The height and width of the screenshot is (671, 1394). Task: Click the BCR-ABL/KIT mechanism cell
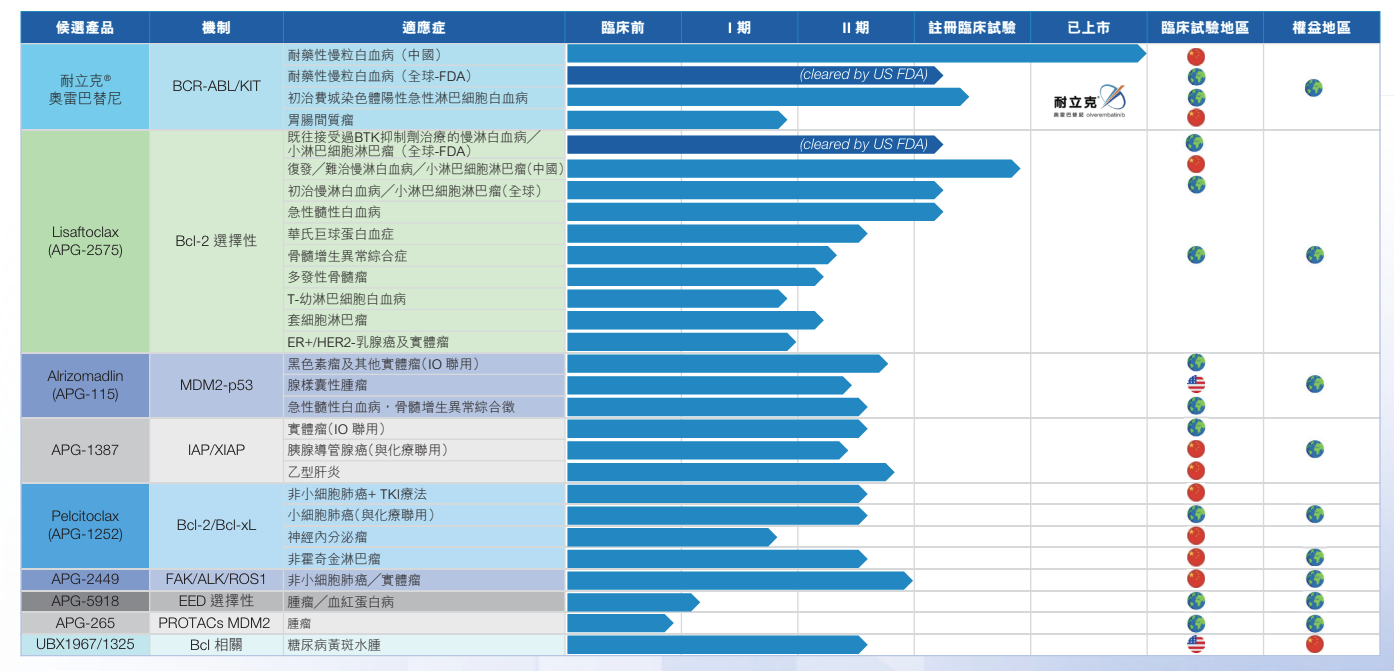pos(216,87)
